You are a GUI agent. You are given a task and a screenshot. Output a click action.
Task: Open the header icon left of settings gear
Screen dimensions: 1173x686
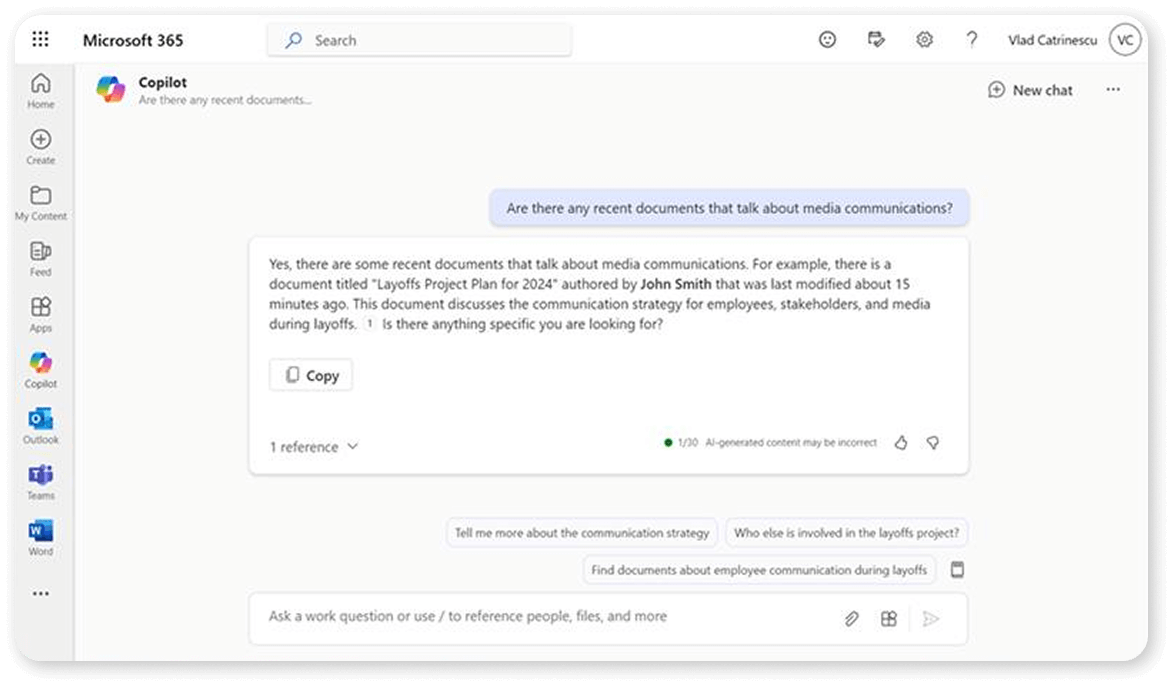[x=876, y=40]
